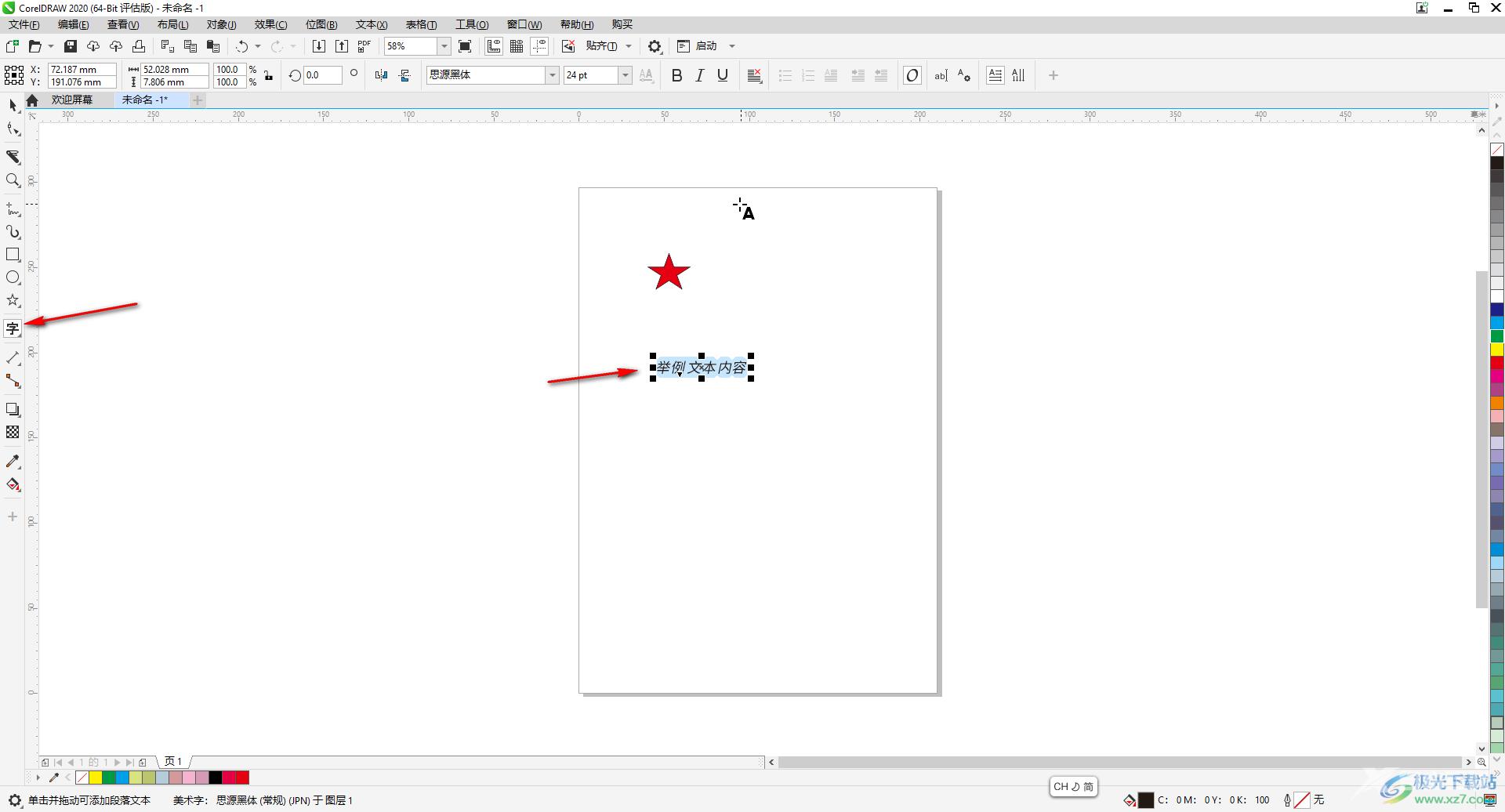Open the font size dropdown

click(625, 75)
